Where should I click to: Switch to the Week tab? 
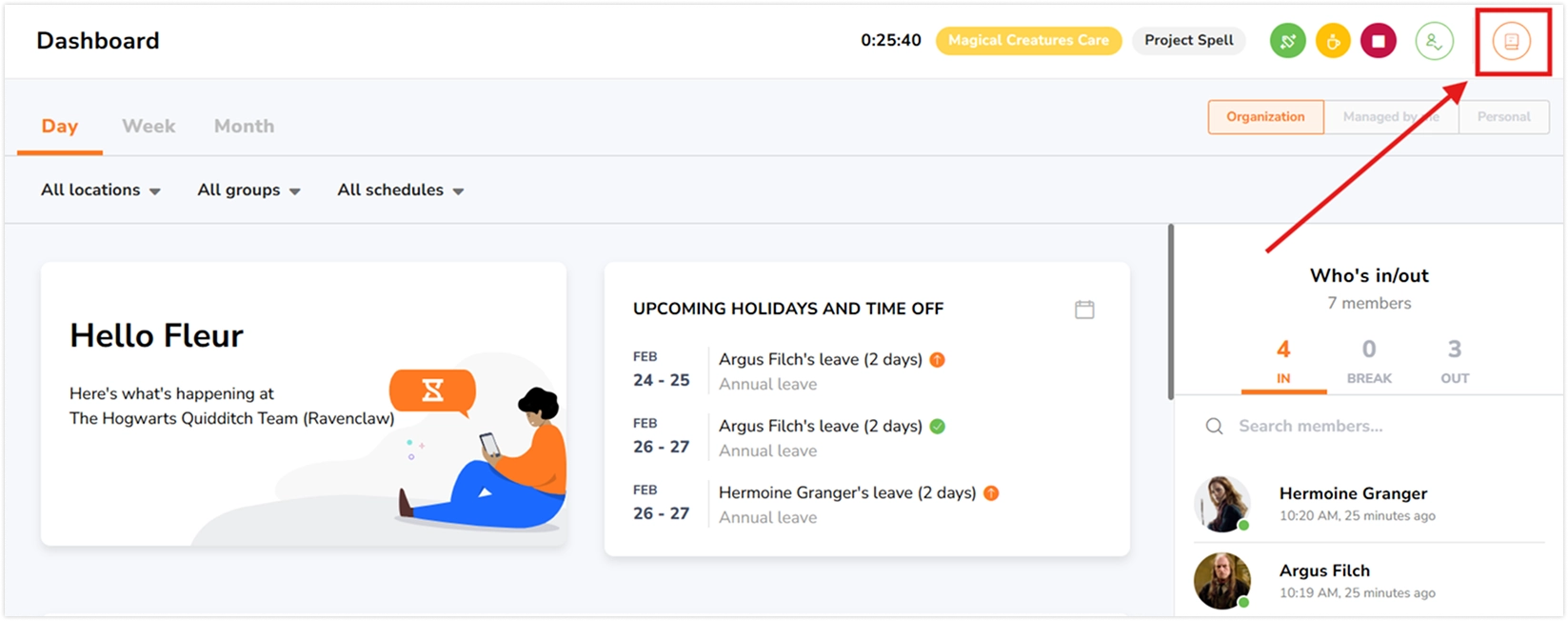[x=149, y=127]
